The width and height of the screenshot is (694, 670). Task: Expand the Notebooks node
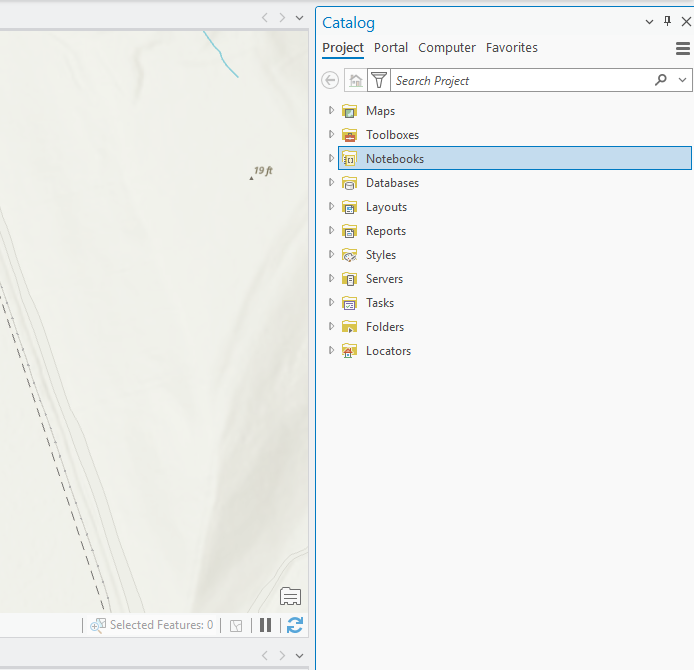(x=331, y=158)
